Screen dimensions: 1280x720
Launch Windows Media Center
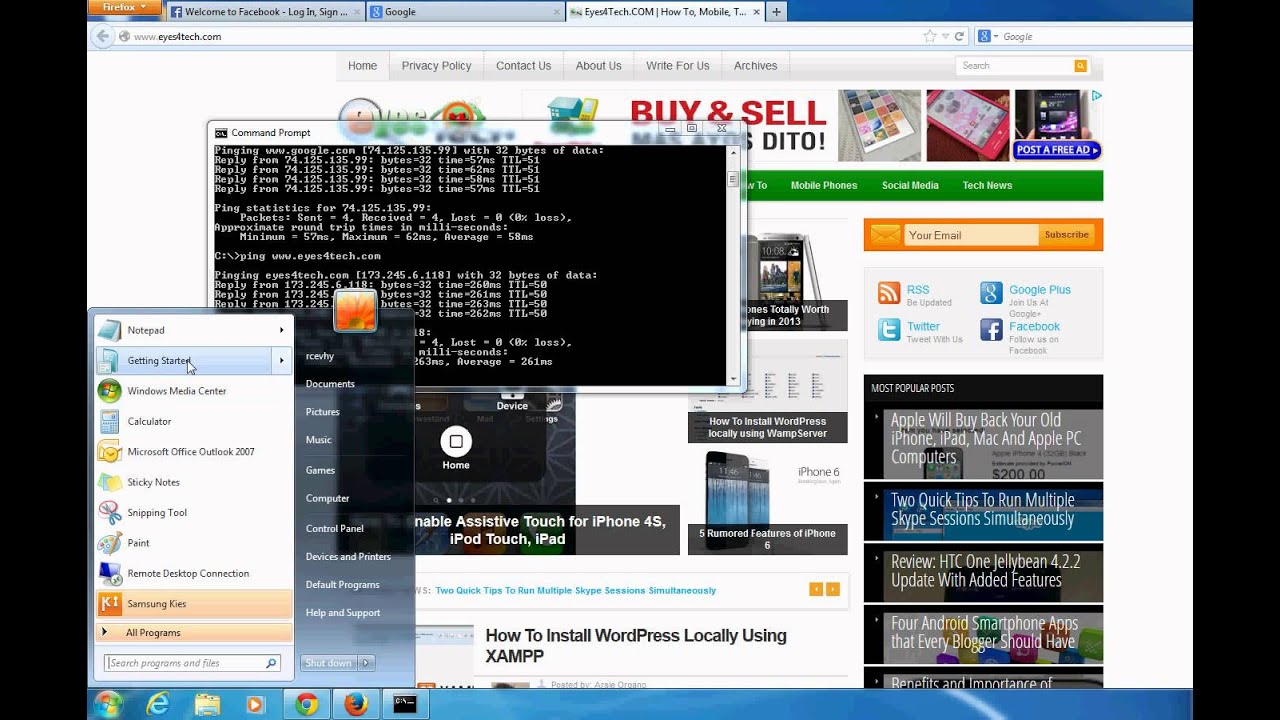194,391
